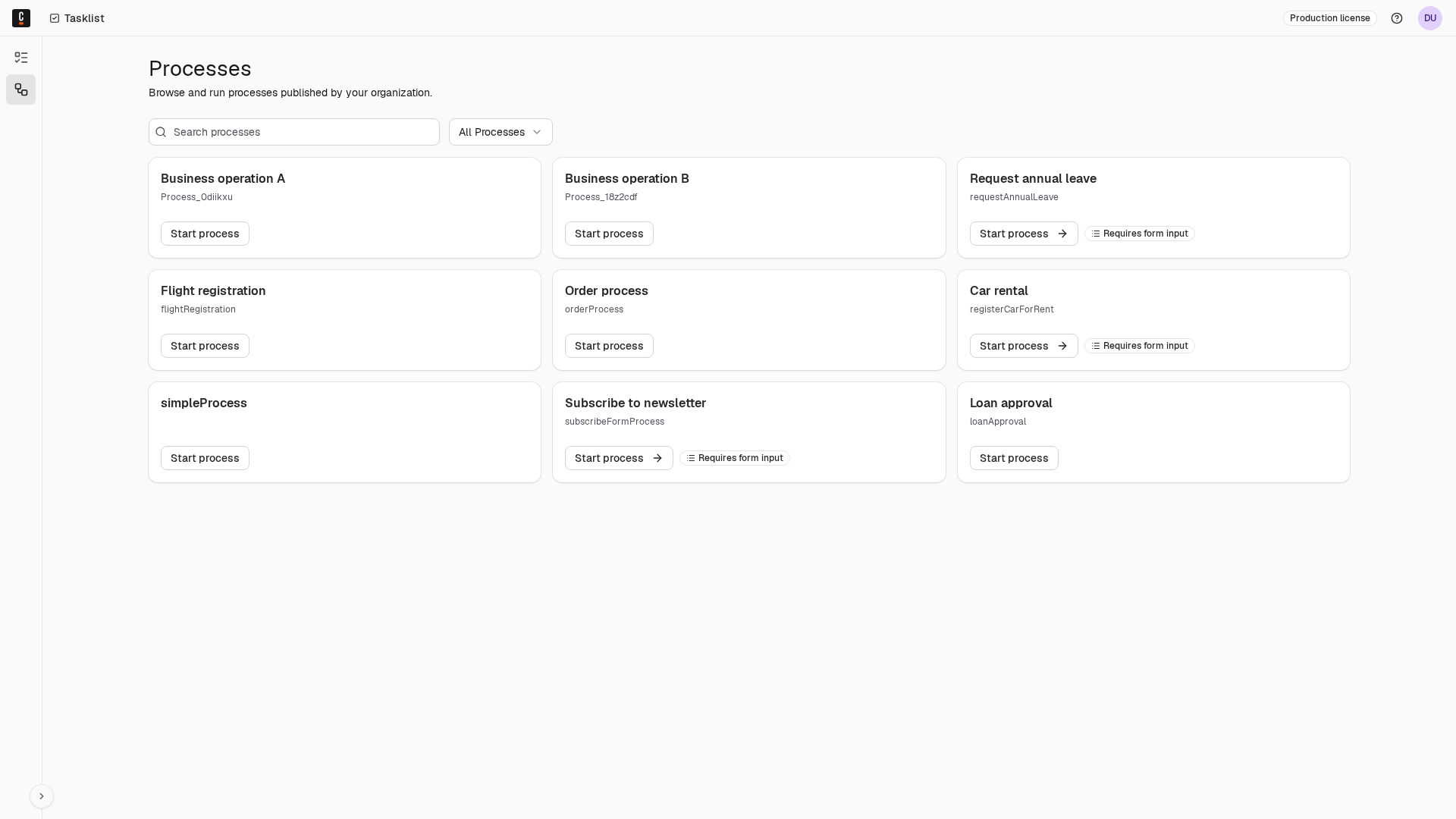This screenshot has height=819, width=1456.
Task: Open the DU user avatar menu
Action: pyautogui.click(x=1430, y=18)
